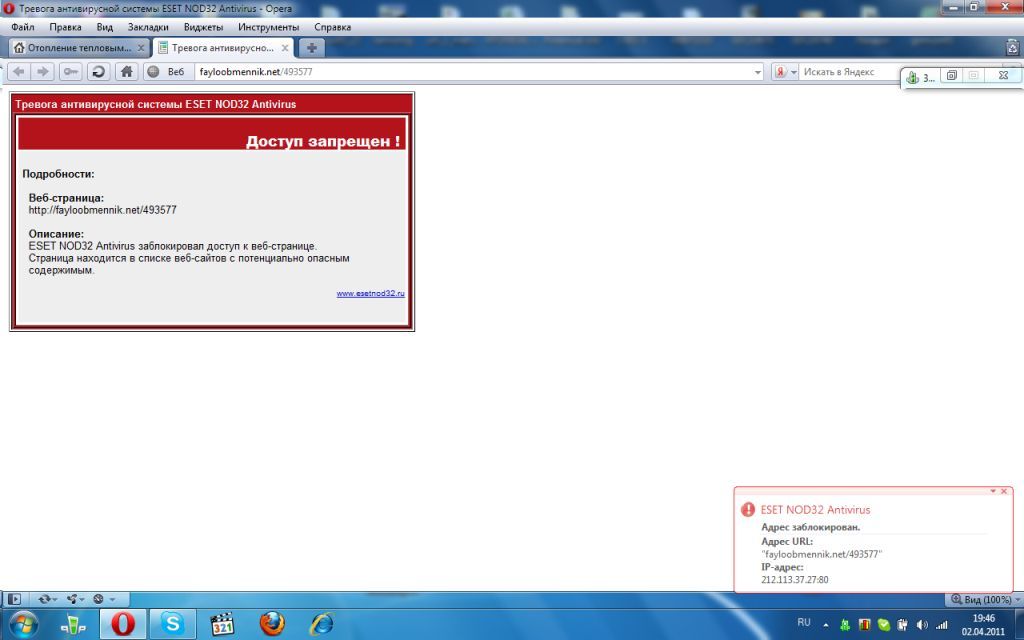Open Media Player Classic taskbar icon
This screenshot has width=1024, height=640.
(222, 624)
